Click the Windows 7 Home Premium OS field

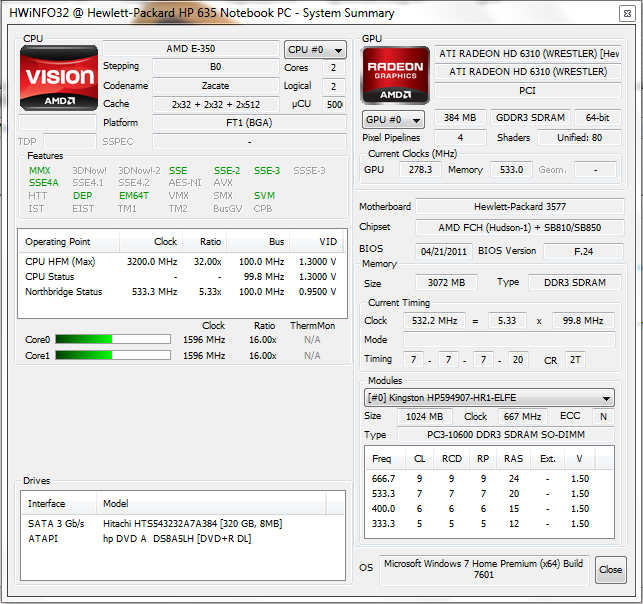pyautogui.click(x=484, y=569)
